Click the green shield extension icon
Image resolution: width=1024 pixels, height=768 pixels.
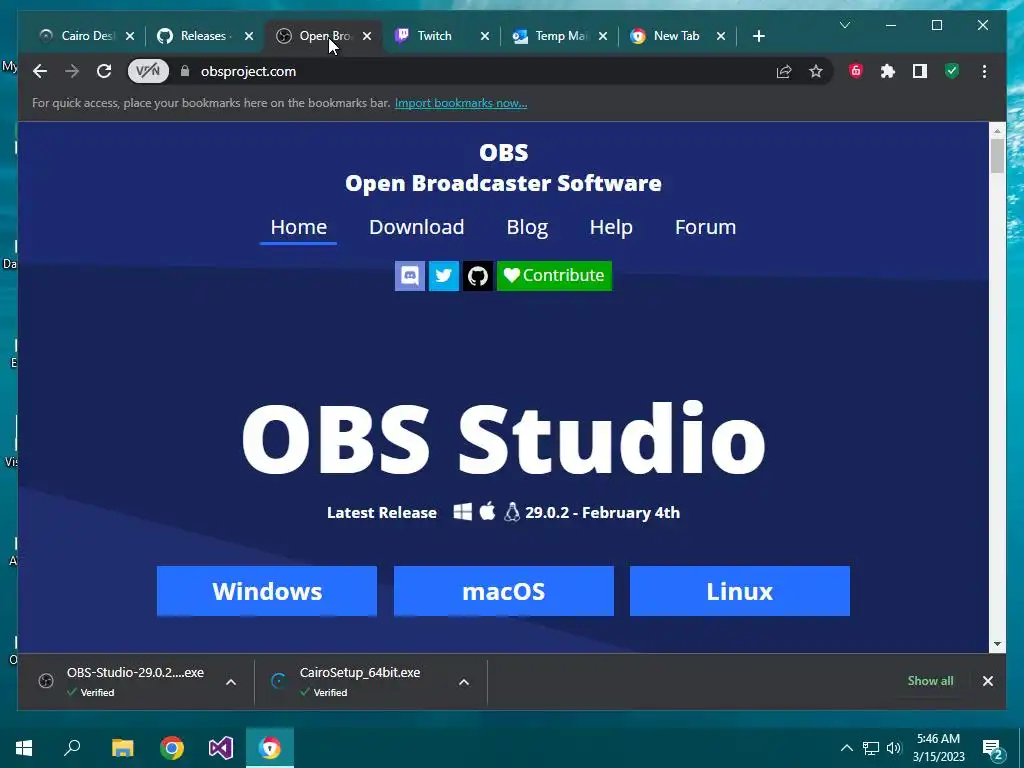coord(952,71)
